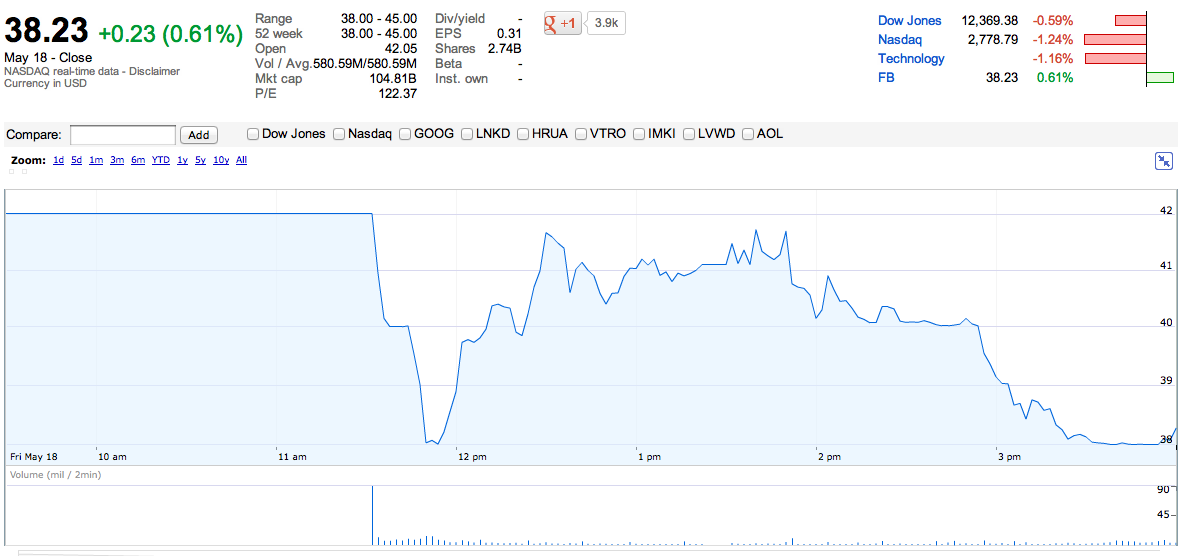Set chart zoom to 5y
Viewport: 1192px width, 556px height.
click(x=200, y=160)
